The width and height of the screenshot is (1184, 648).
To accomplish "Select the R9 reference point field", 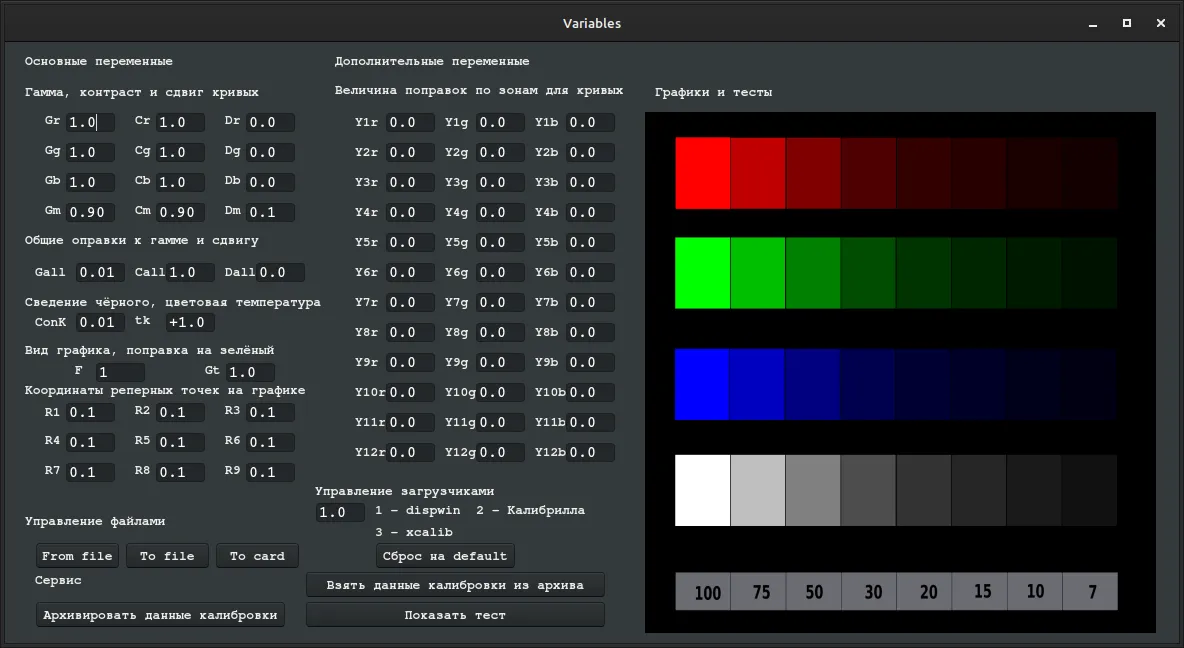I will (270, 472).
